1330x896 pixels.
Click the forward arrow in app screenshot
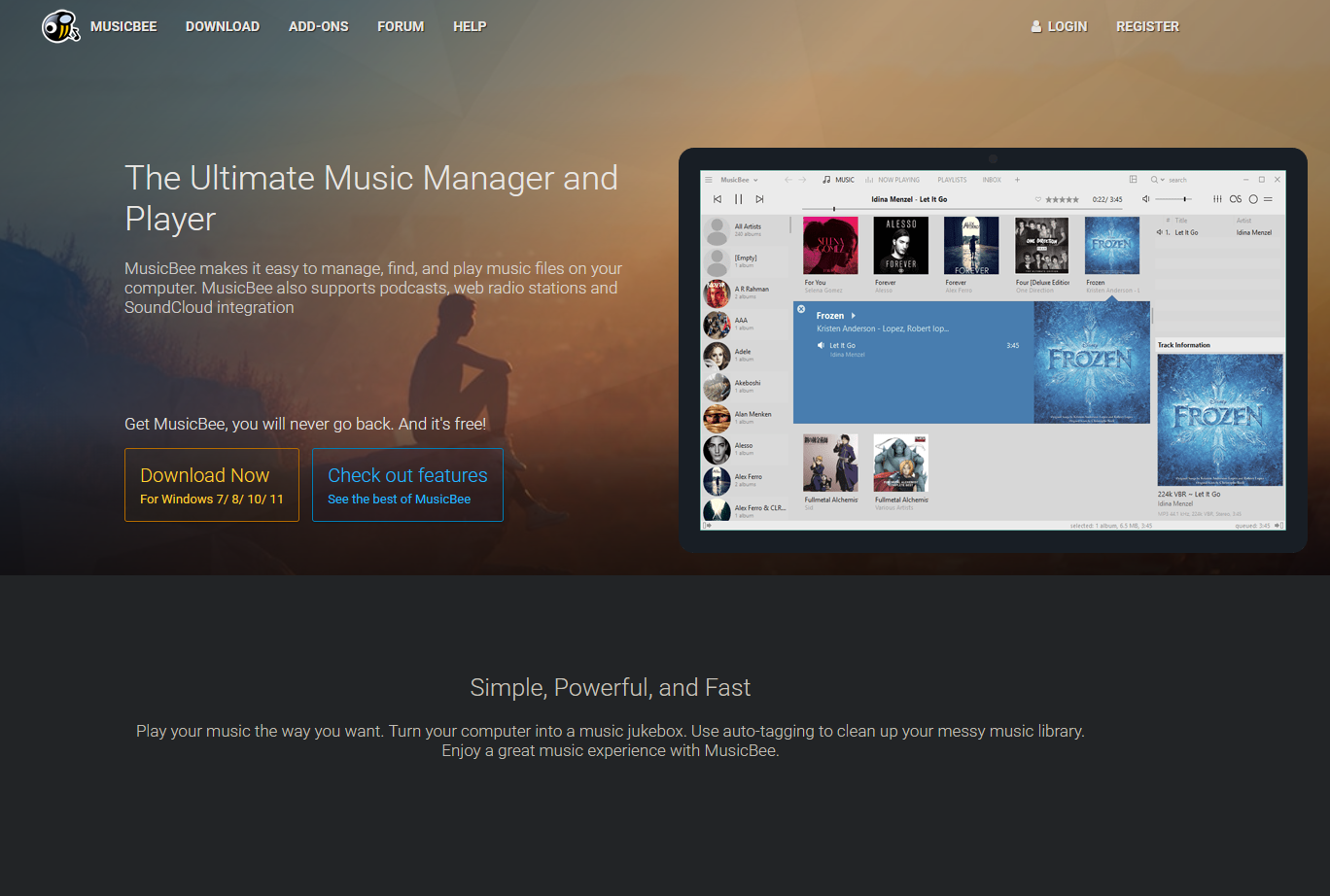(803, 180)
